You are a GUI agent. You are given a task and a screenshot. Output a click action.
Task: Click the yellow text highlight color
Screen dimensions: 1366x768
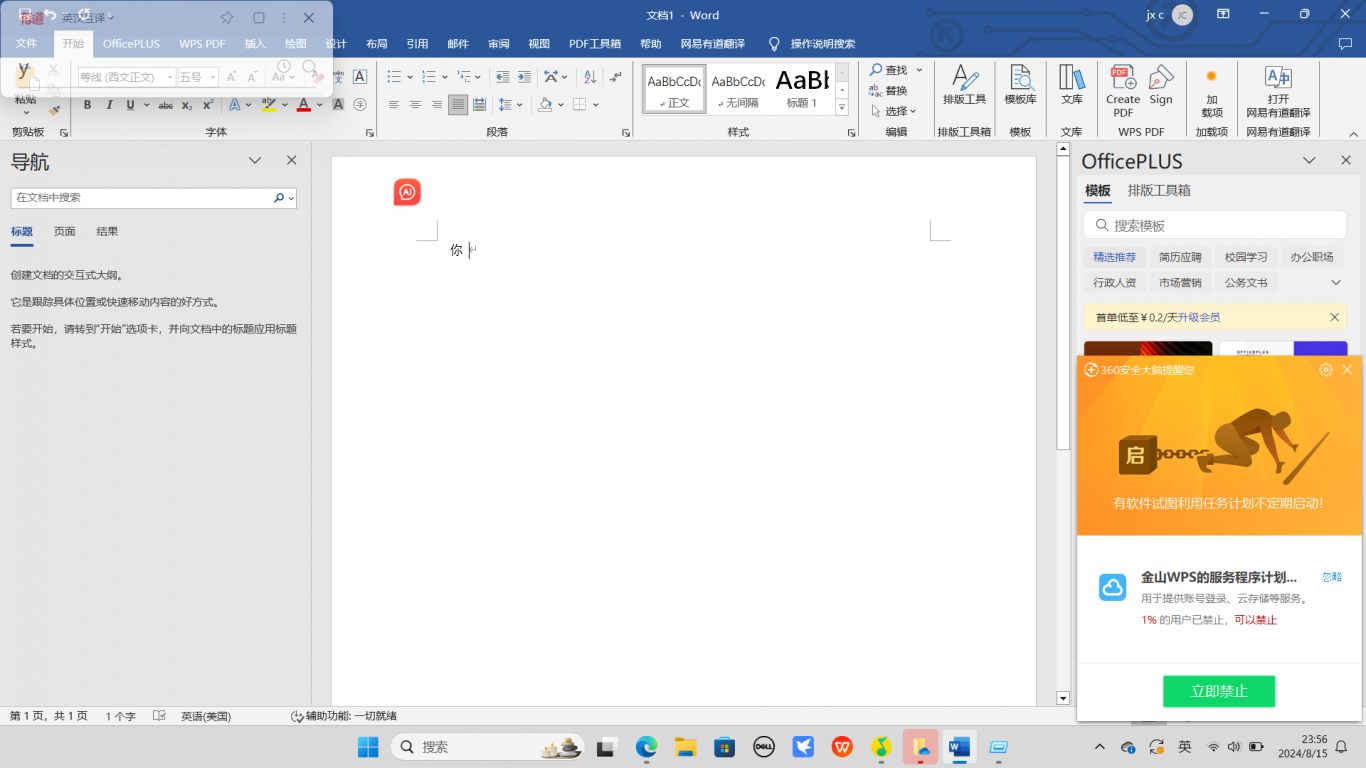pos(268,105)
